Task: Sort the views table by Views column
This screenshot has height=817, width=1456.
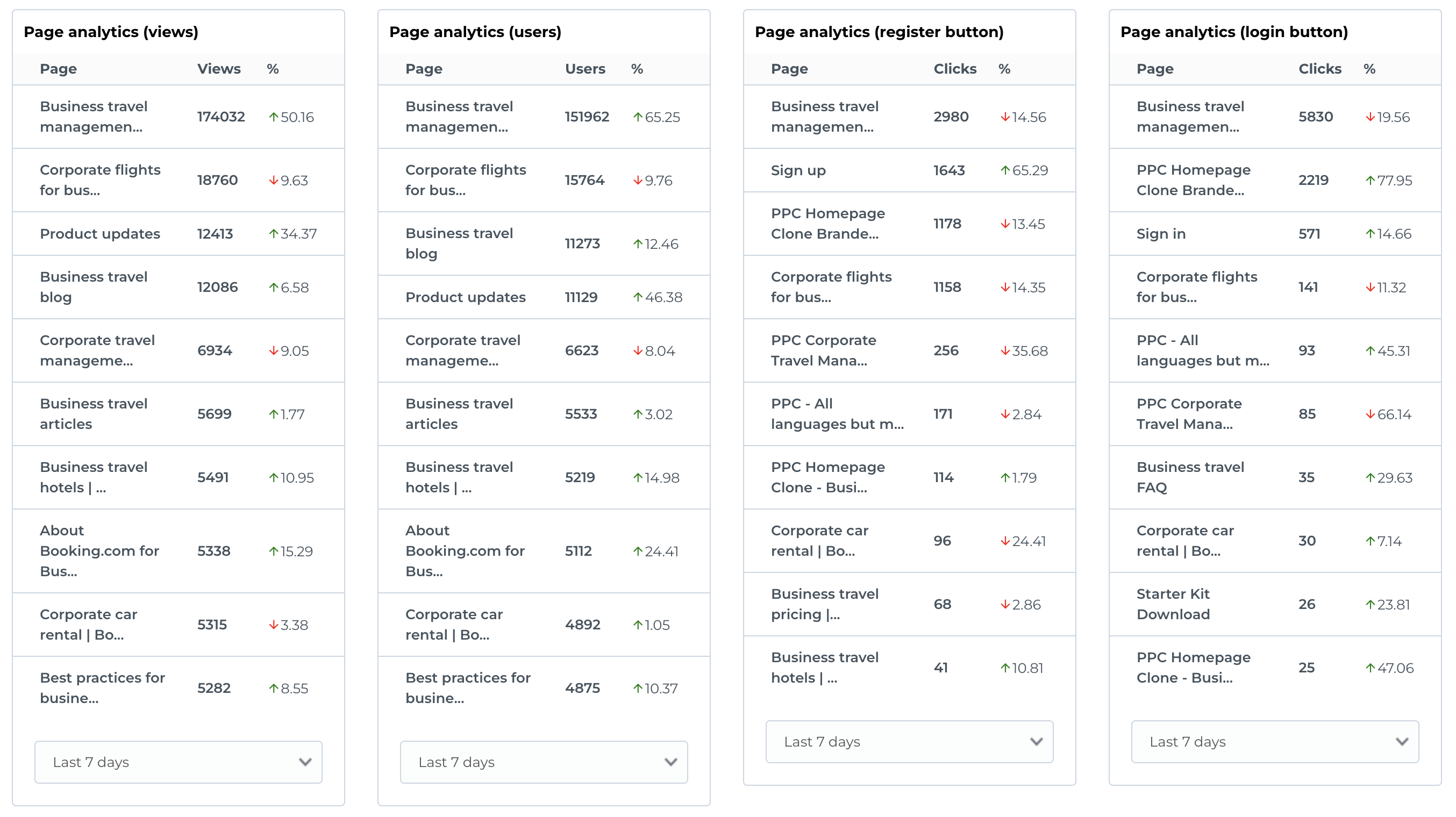Action: (219, 69)
